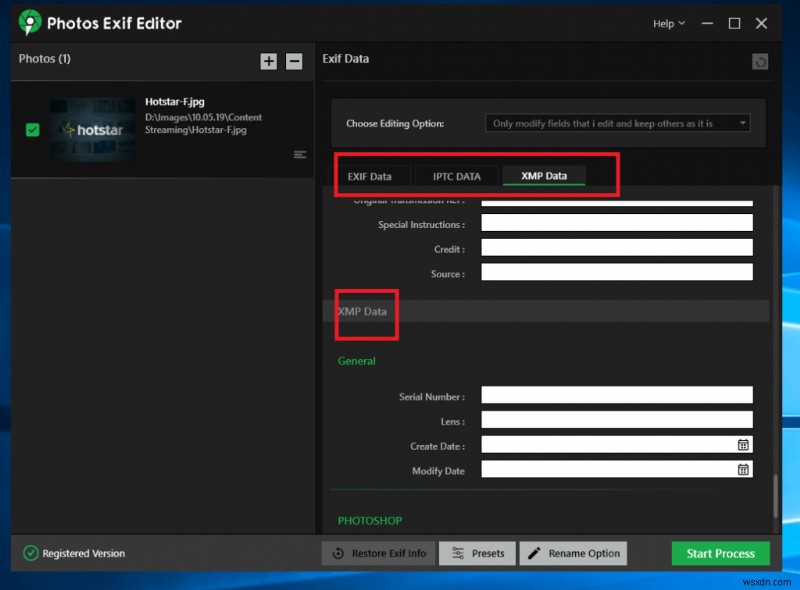Click the reset Exif Data icon
The width and height of the screenshot is (800, 590).
[x=759, y=60]
